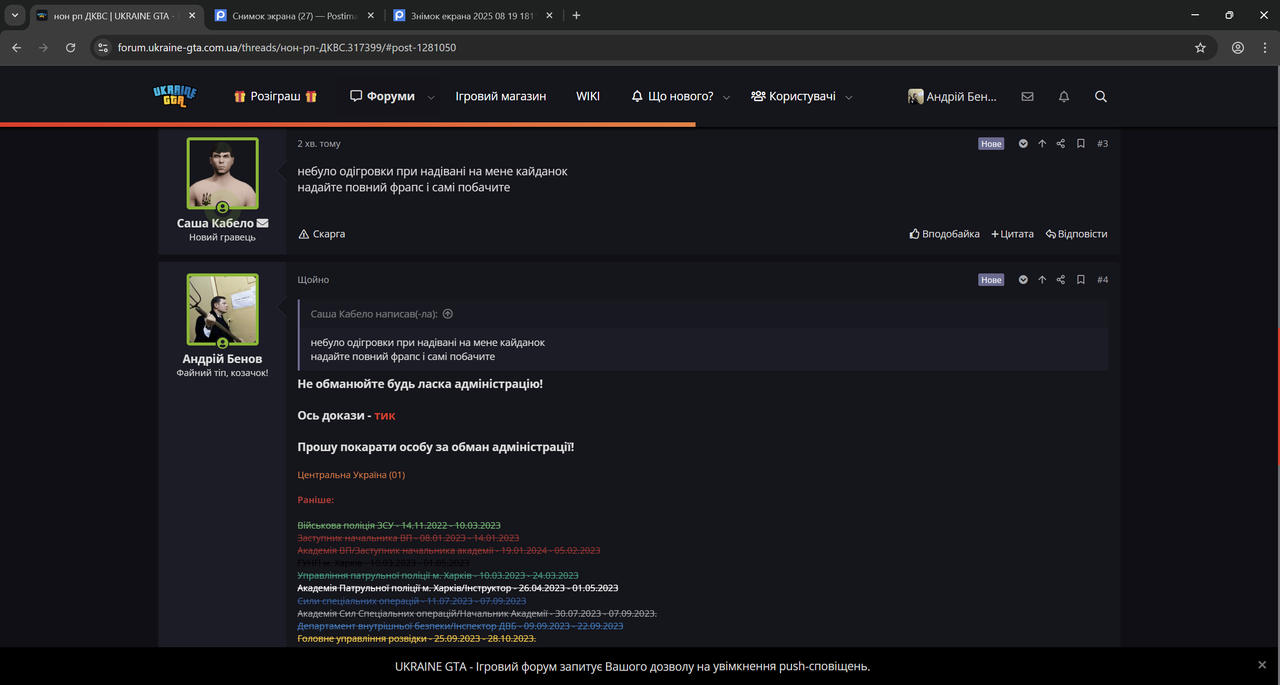Screen dimensions: 1280x685
Task: Open the #3 post permalink
Action: click(x=1102, y=144)
